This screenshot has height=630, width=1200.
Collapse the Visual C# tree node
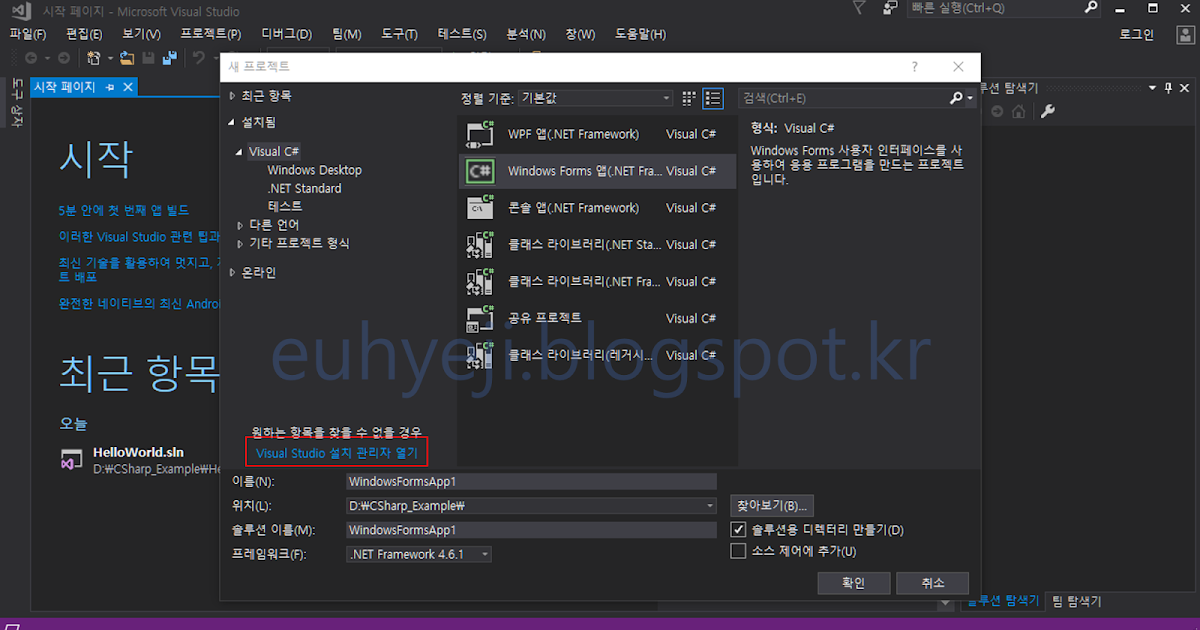click(240, 152)
